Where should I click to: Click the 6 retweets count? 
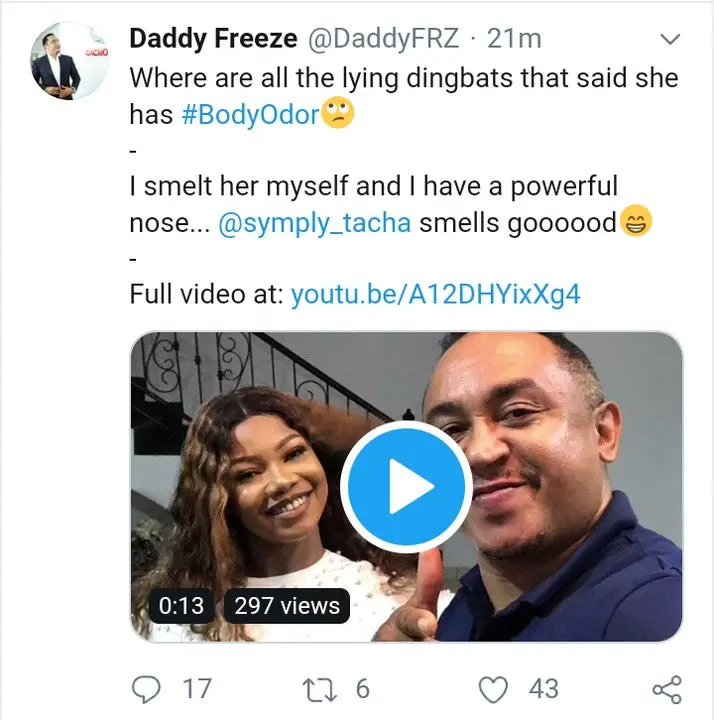362,689
